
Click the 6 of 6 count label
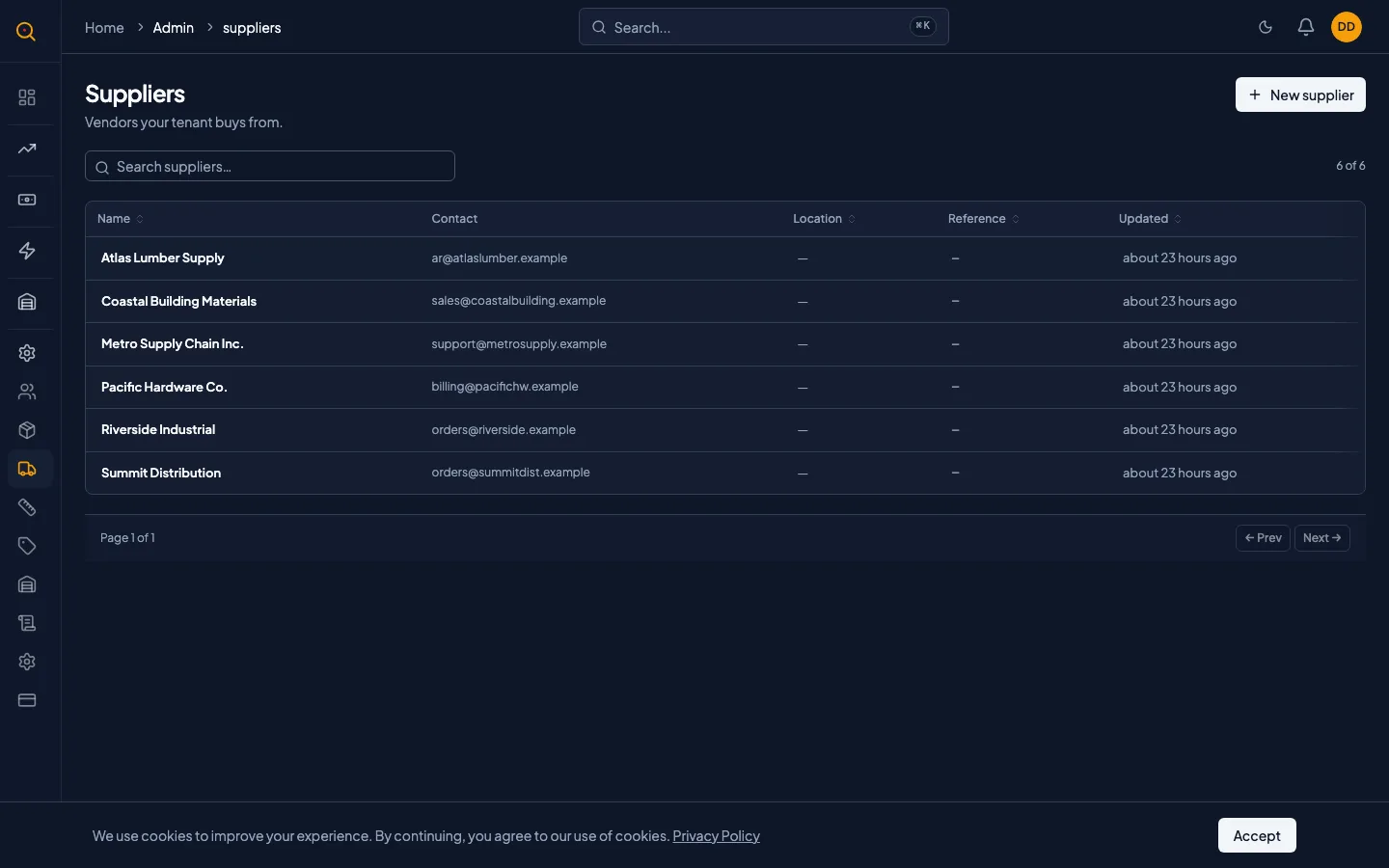click(x=1350, y=166)
